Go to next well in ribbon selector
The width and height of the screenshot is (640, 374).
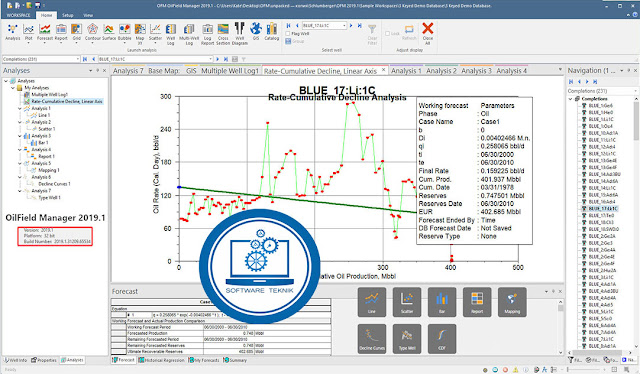(x=351, y=25)
